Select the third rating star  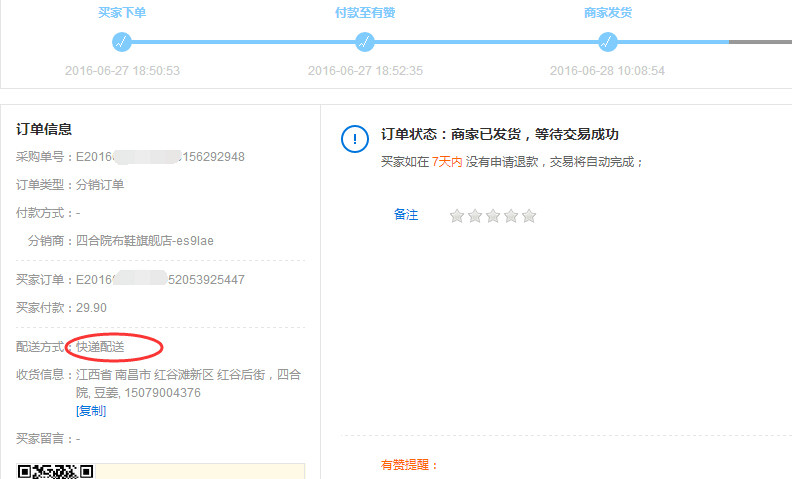493,216
